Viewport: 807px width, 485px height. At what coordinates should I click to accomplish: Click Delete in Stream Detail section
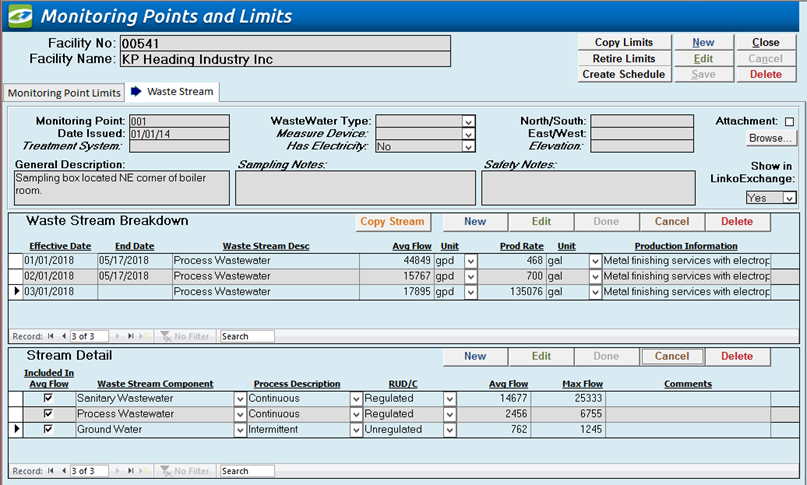[737, 356]
